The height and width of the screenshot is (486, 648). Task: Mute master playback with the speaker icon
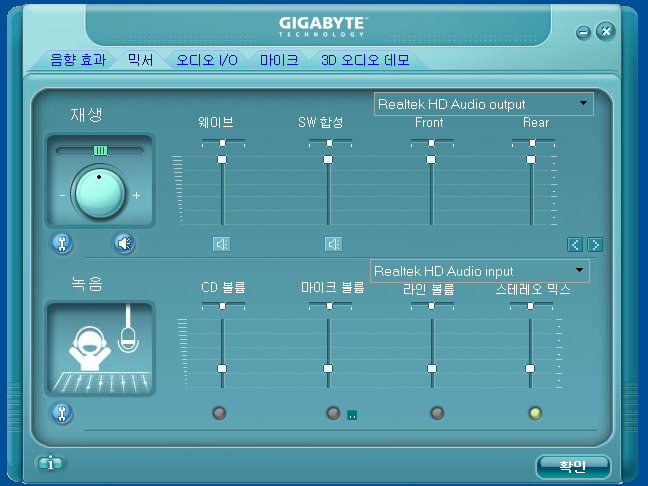pos(124,243)
